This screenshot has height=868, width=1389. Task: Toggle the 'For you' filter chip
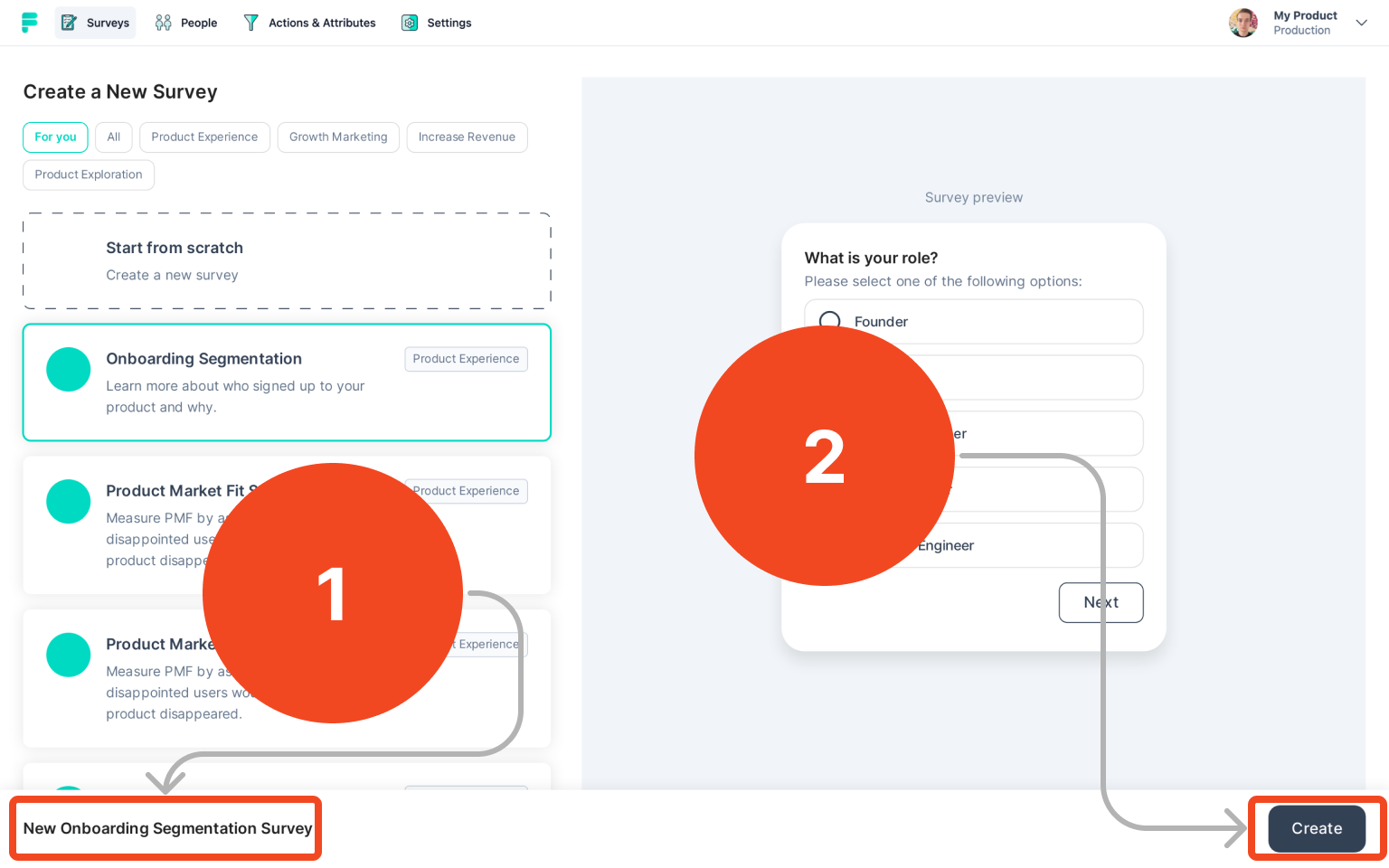point(55,137)
